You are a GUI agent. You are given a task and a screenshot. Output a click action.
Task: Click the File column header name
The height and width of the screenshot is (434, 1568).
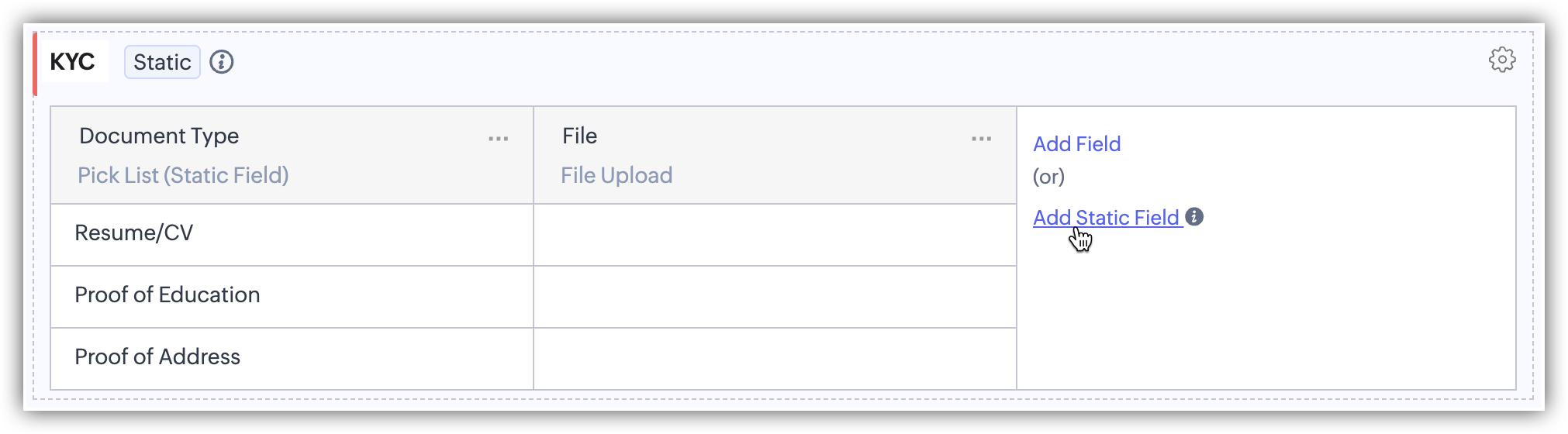pyautogui.click(x=579, y=136)
